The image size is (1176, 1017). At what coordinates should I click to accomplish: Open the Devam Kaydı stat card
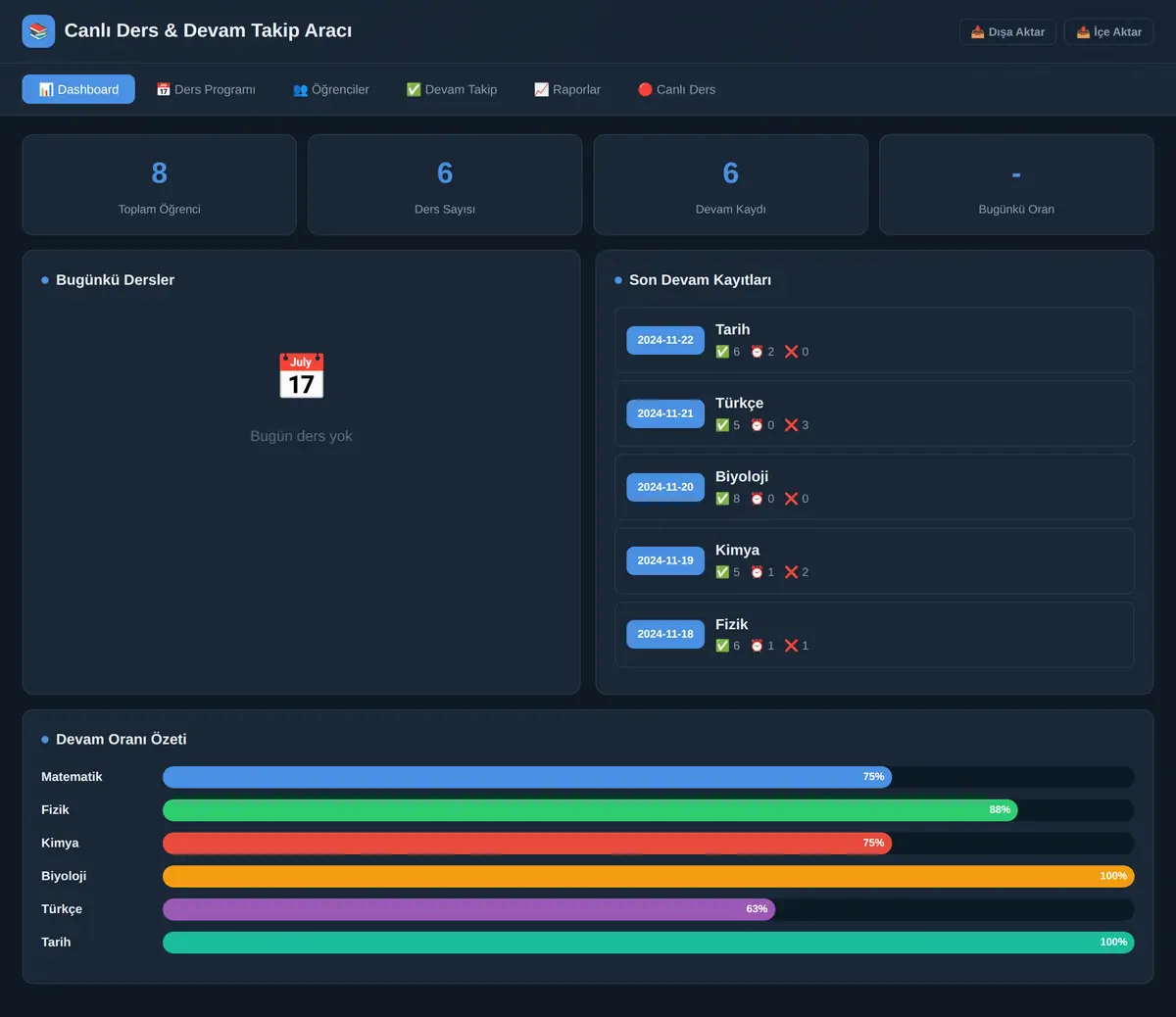(731, 184)
